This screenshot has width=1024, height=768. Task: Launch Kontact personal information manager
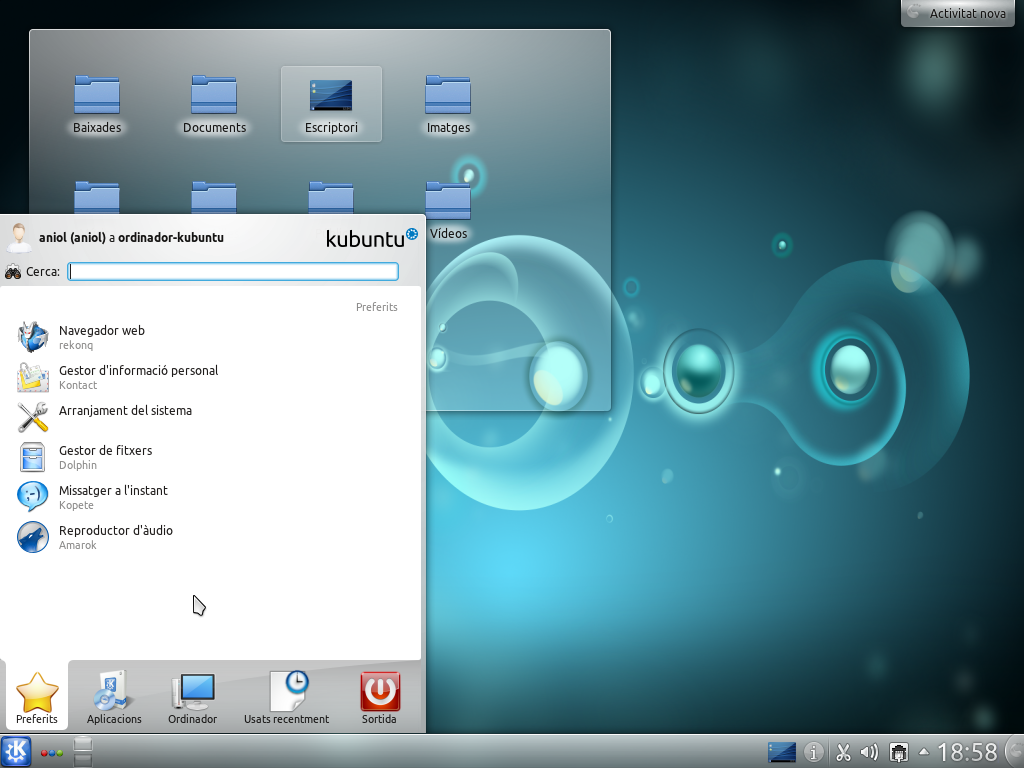coord(138,377)
